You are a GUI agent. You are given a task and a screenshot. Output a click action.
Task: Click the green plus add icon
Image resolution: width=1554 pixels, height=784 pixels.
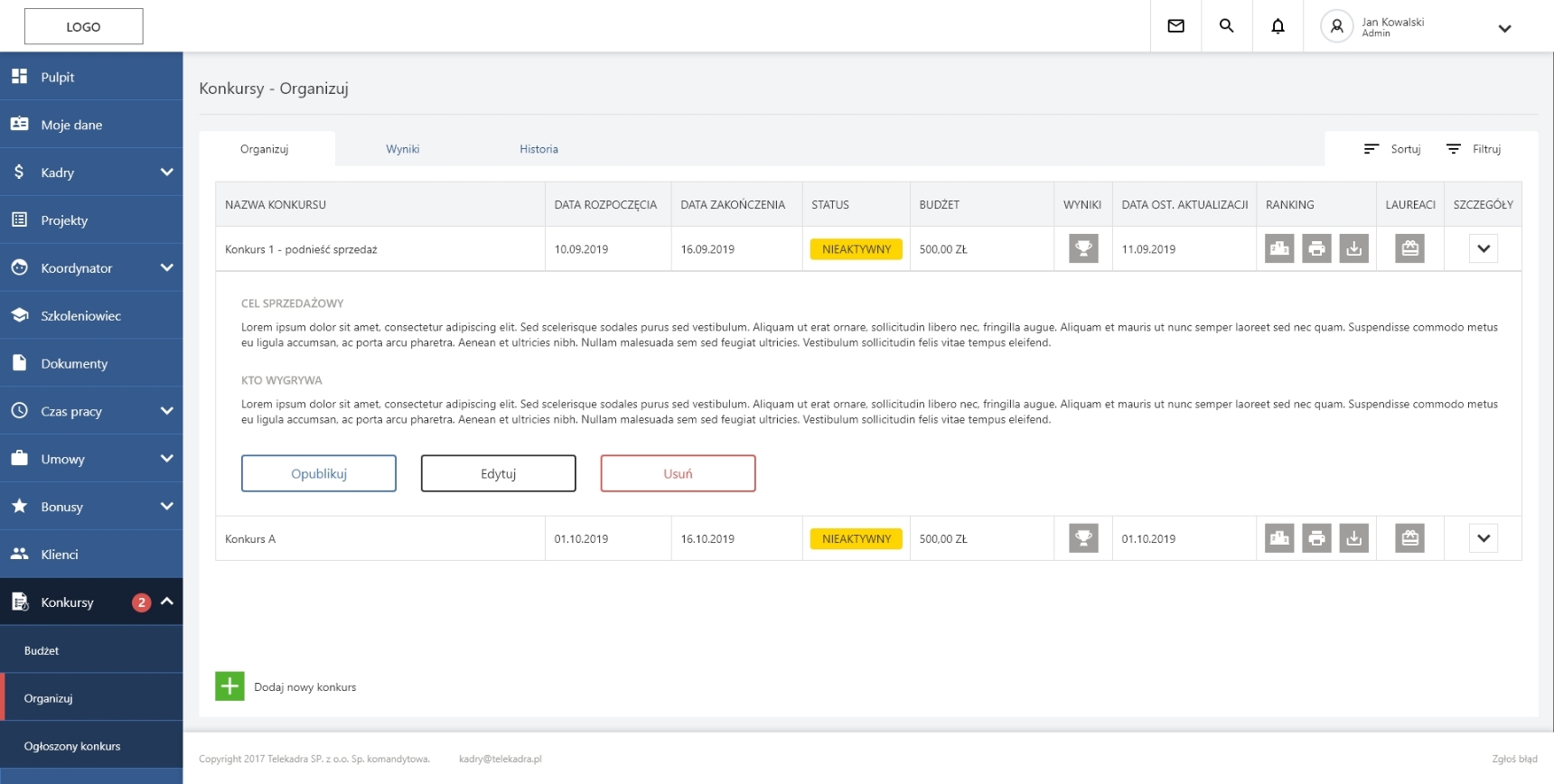tap(229, 686)
